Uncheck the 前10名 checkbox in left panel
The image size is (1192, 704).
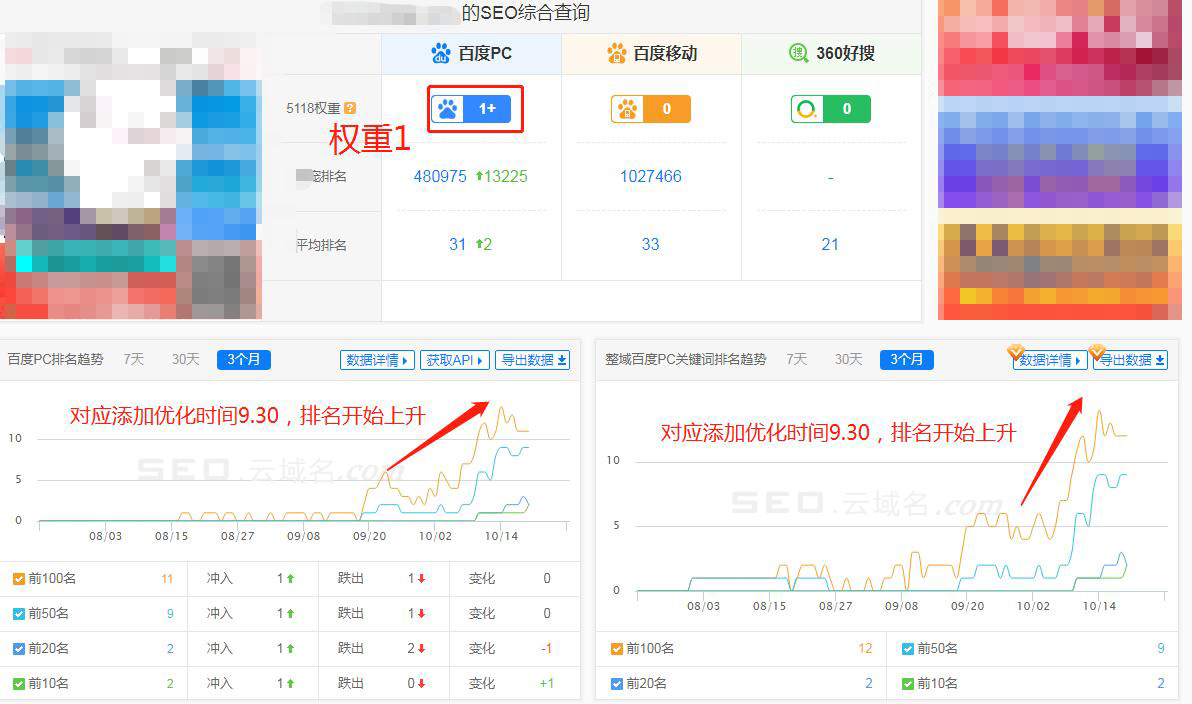(17, 683)
